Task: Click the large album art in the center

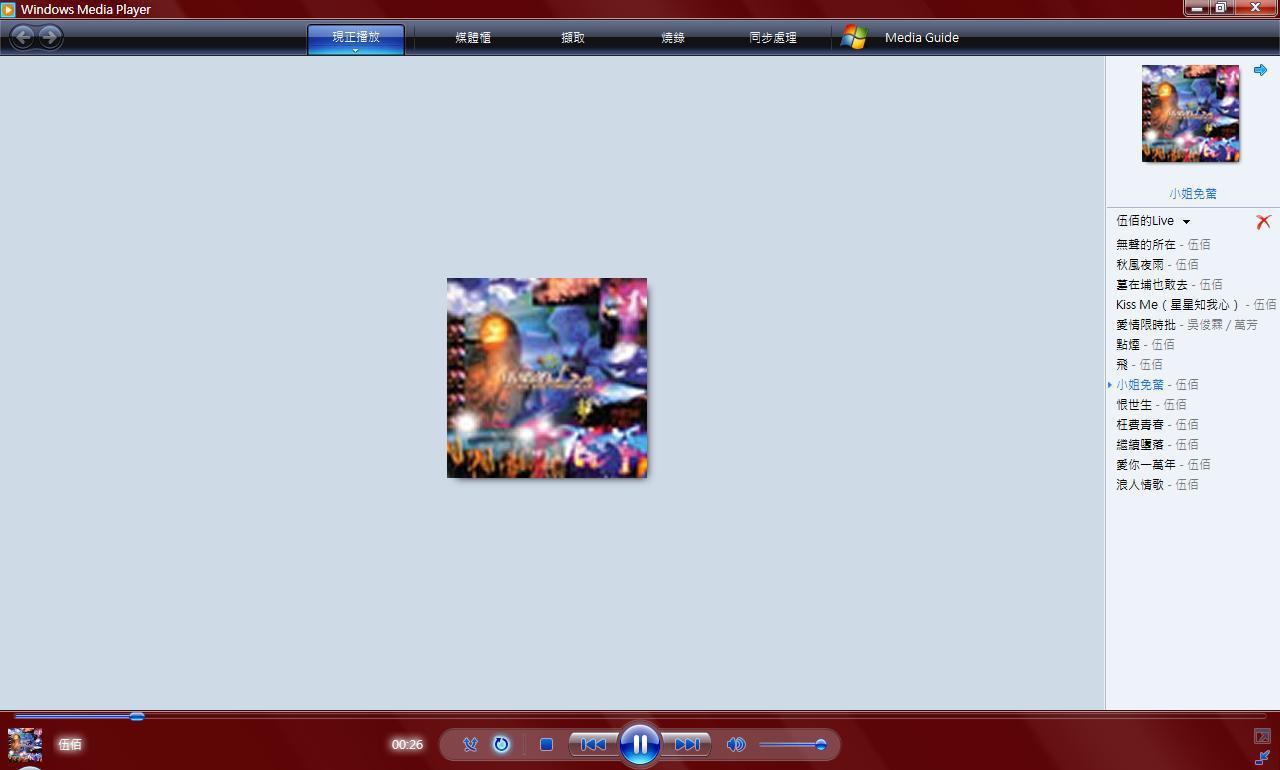Action: click(x=547, y=378)
